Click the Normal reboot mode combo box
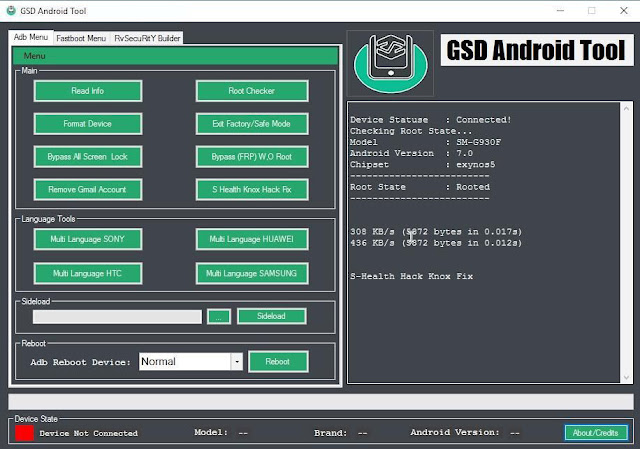640x449 pixels. coord(191,362)
